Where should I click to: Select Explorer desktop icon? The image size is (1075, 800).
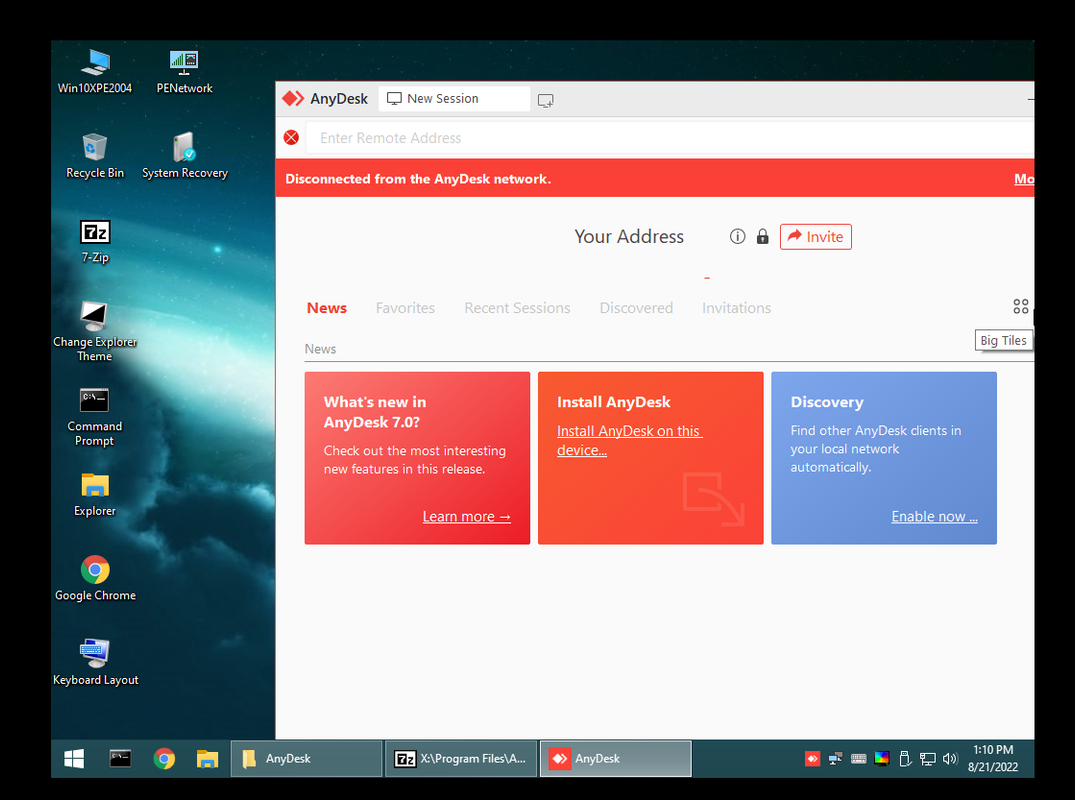[95, 494]
